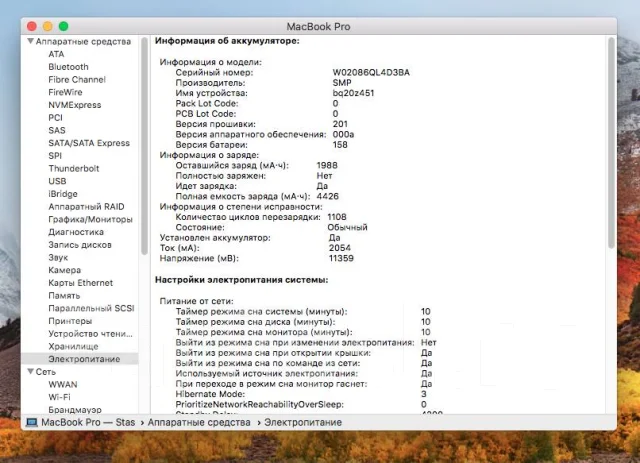640x463 pixels.
Task: Open SATA/SATA Express entry
Action: (x=89, y=143)
